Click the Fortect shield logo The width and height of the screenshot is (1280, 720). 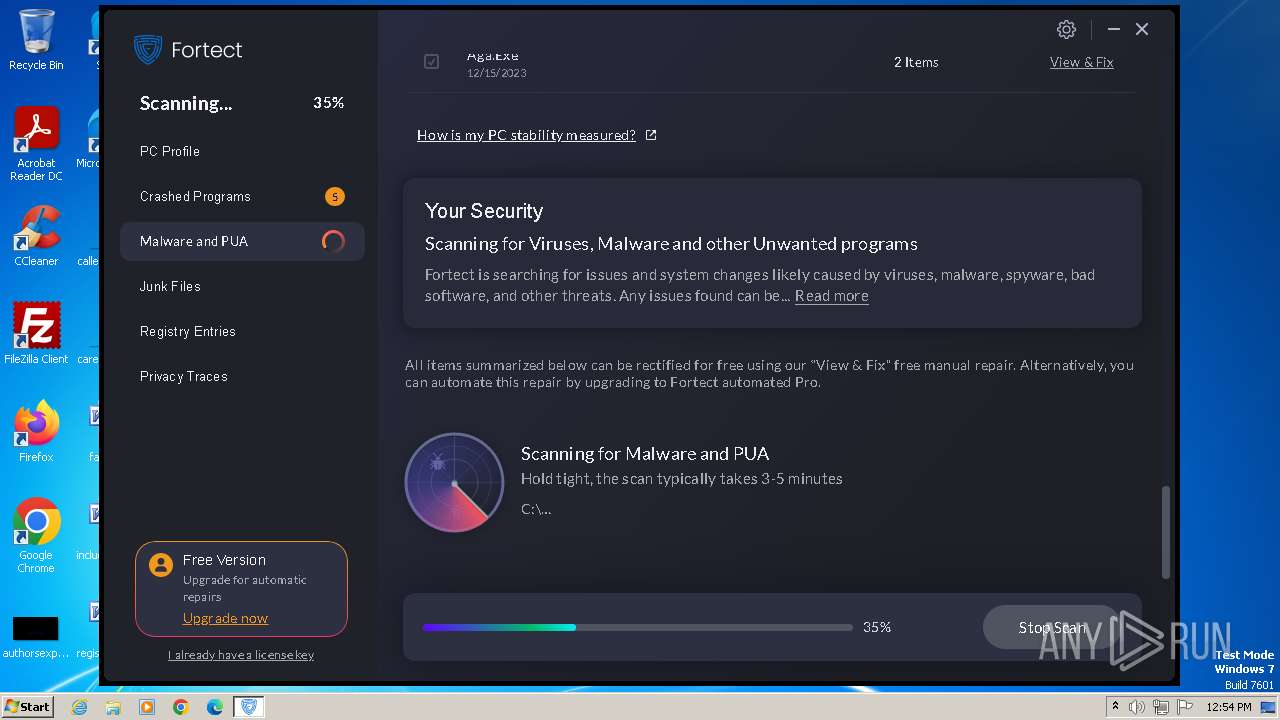pyautogui.click(x=148, y=50)
